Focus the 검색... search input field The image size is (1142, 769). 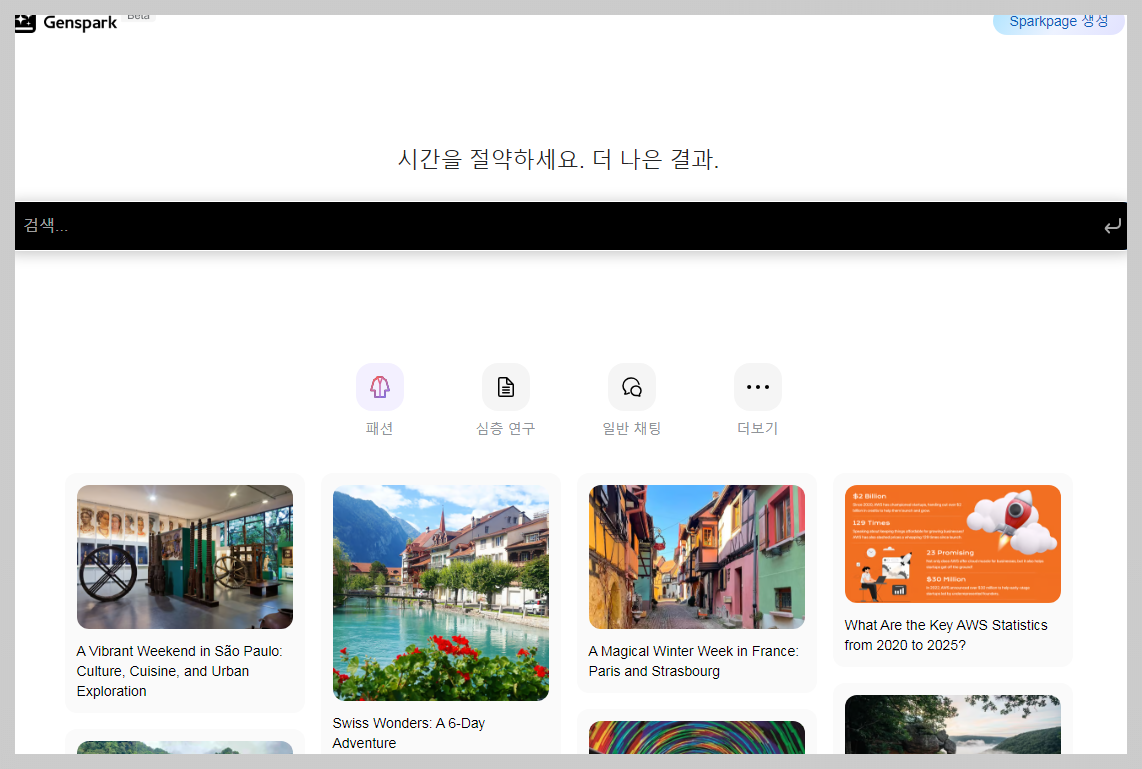tap(570, 226)
